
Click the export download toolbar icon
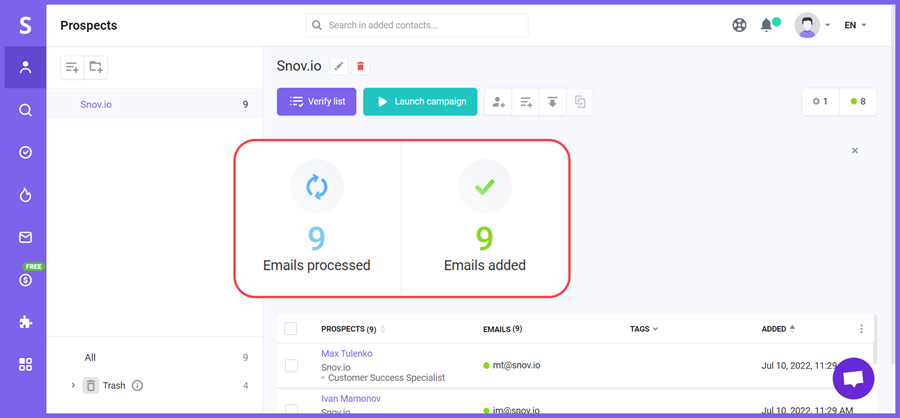click(x=552, y=102)
